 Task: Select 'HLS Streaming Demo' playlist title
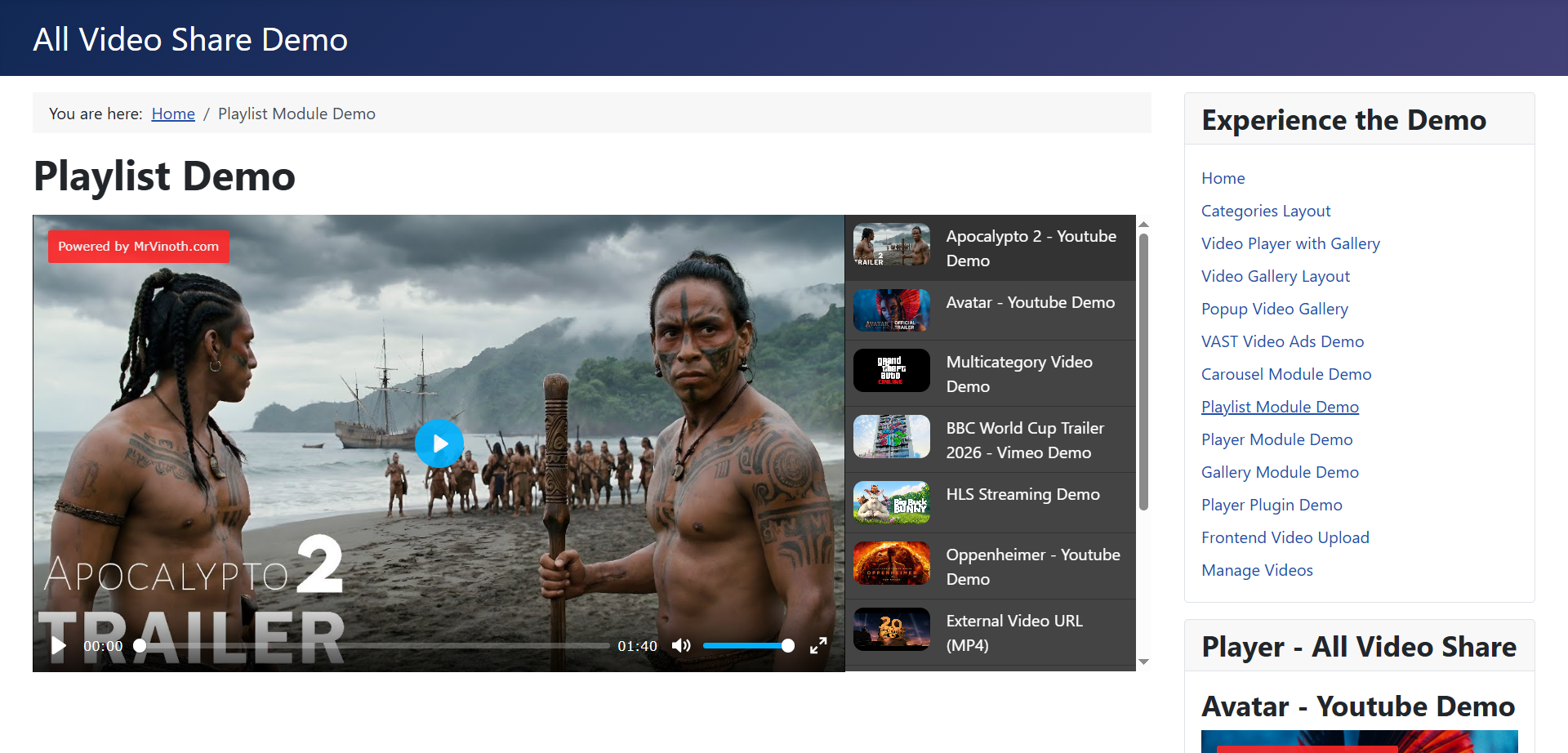1023,494
